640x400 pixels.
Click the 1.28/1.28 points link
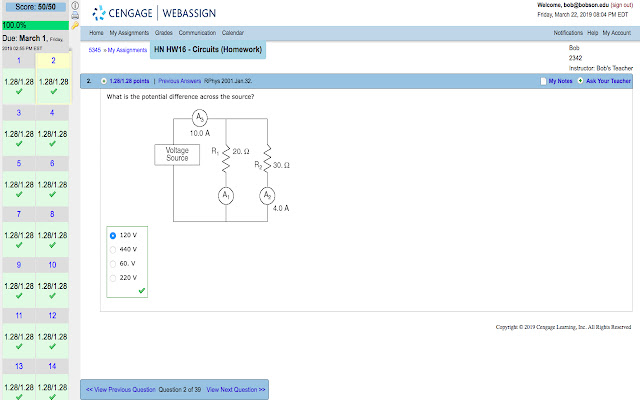tap(129, 81)
